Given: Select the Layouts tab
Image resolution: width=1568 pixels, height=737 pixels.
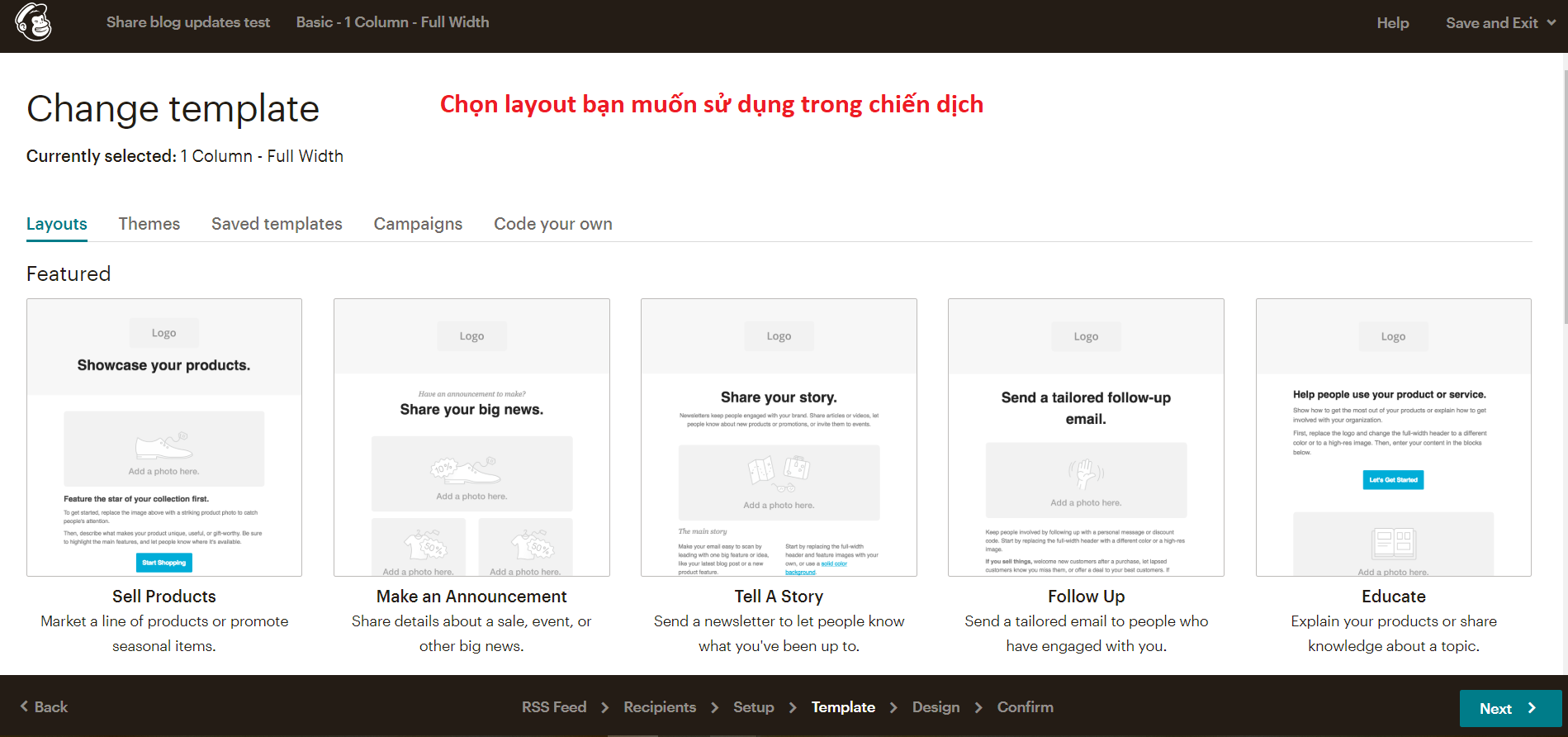Looking at the screenshot, I should (x=57, y=224).
